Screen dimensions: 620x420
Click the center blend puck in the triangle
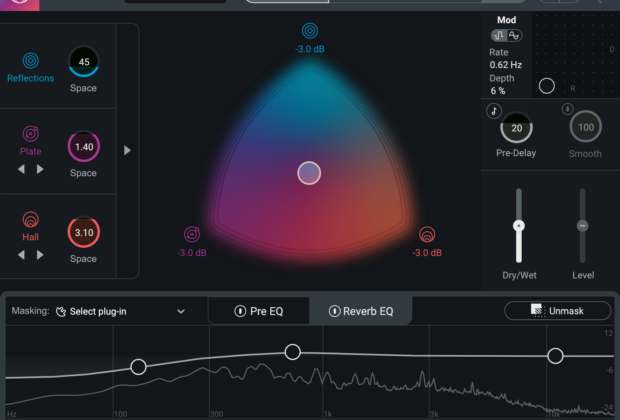click(x=309, y=173)
